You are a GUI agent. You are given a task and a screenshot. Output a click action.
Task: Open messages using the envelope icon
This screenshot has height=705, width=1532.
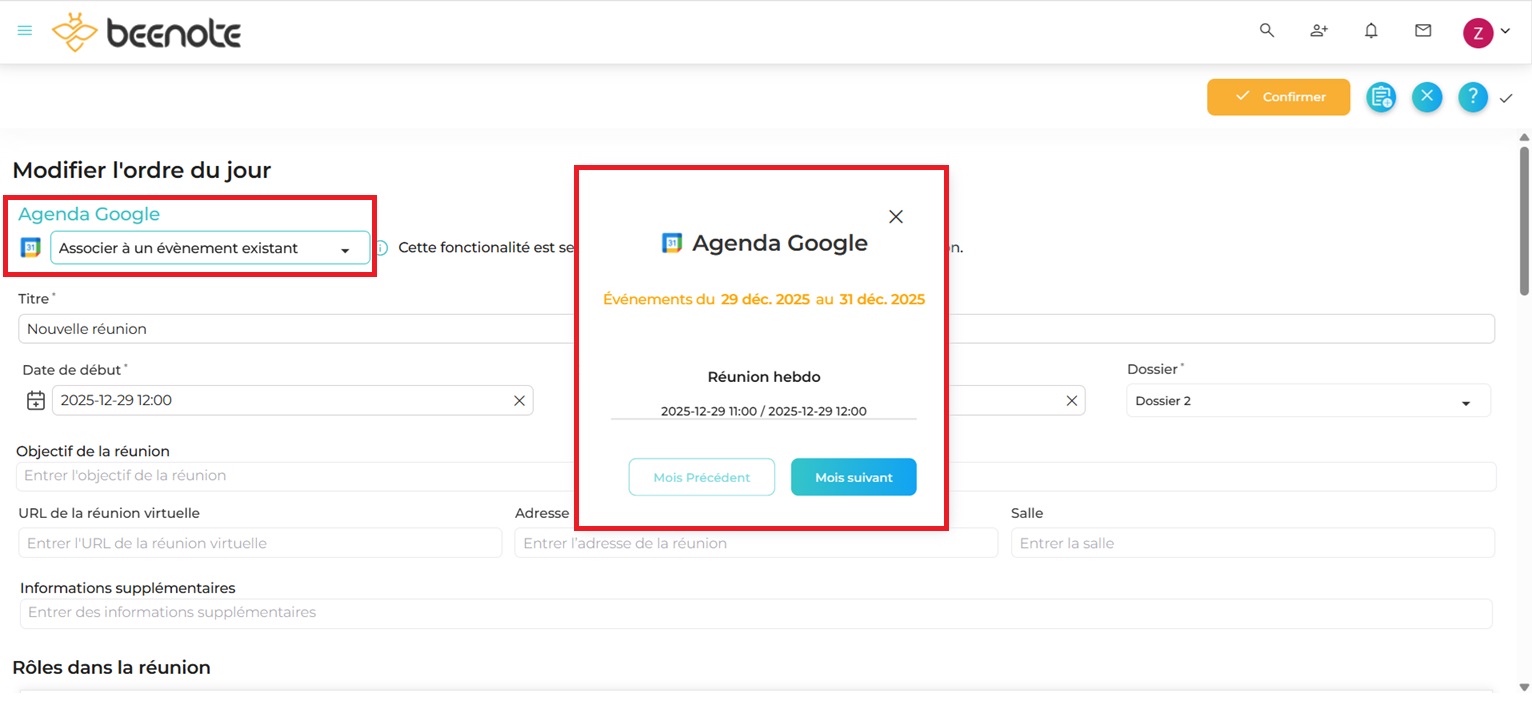pos(1423,31)
